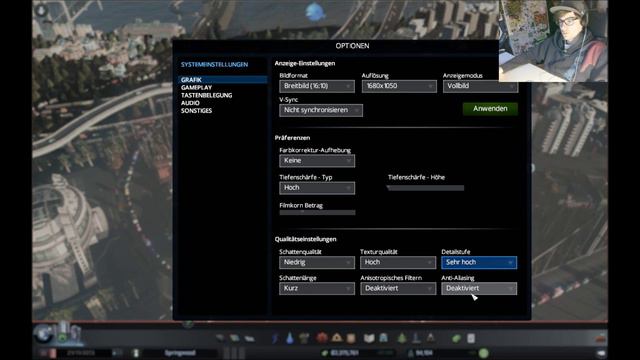Viewport: 640px width, 360px height.
Task: Open the info views button top-left
Action: point(42,11)
